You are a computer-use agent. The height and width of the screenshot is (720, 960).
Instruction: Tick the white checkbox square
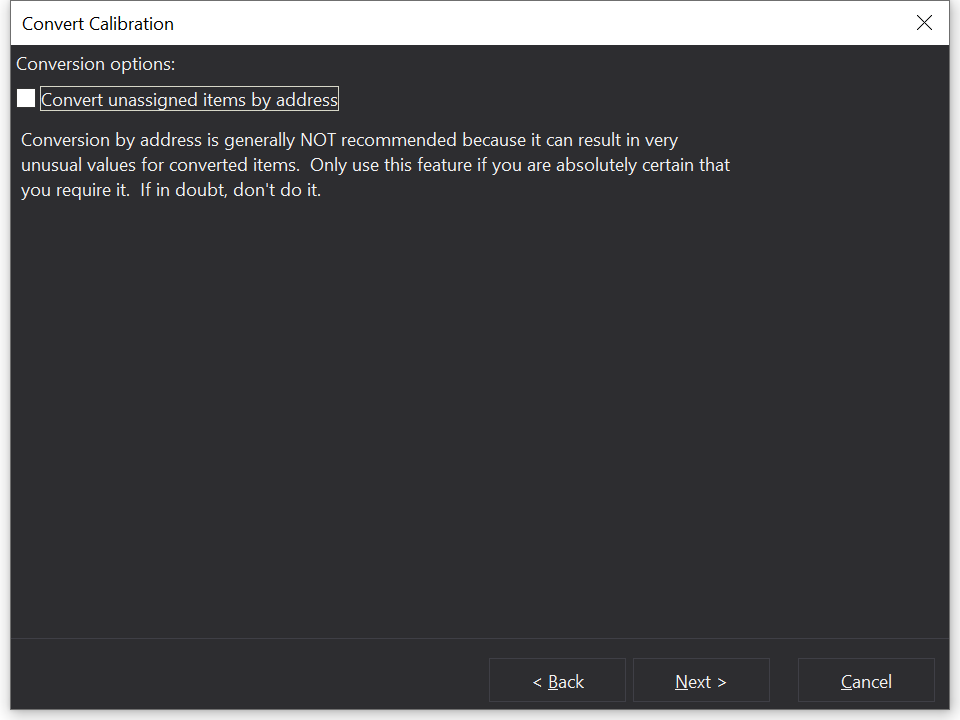tap(26, 99)
